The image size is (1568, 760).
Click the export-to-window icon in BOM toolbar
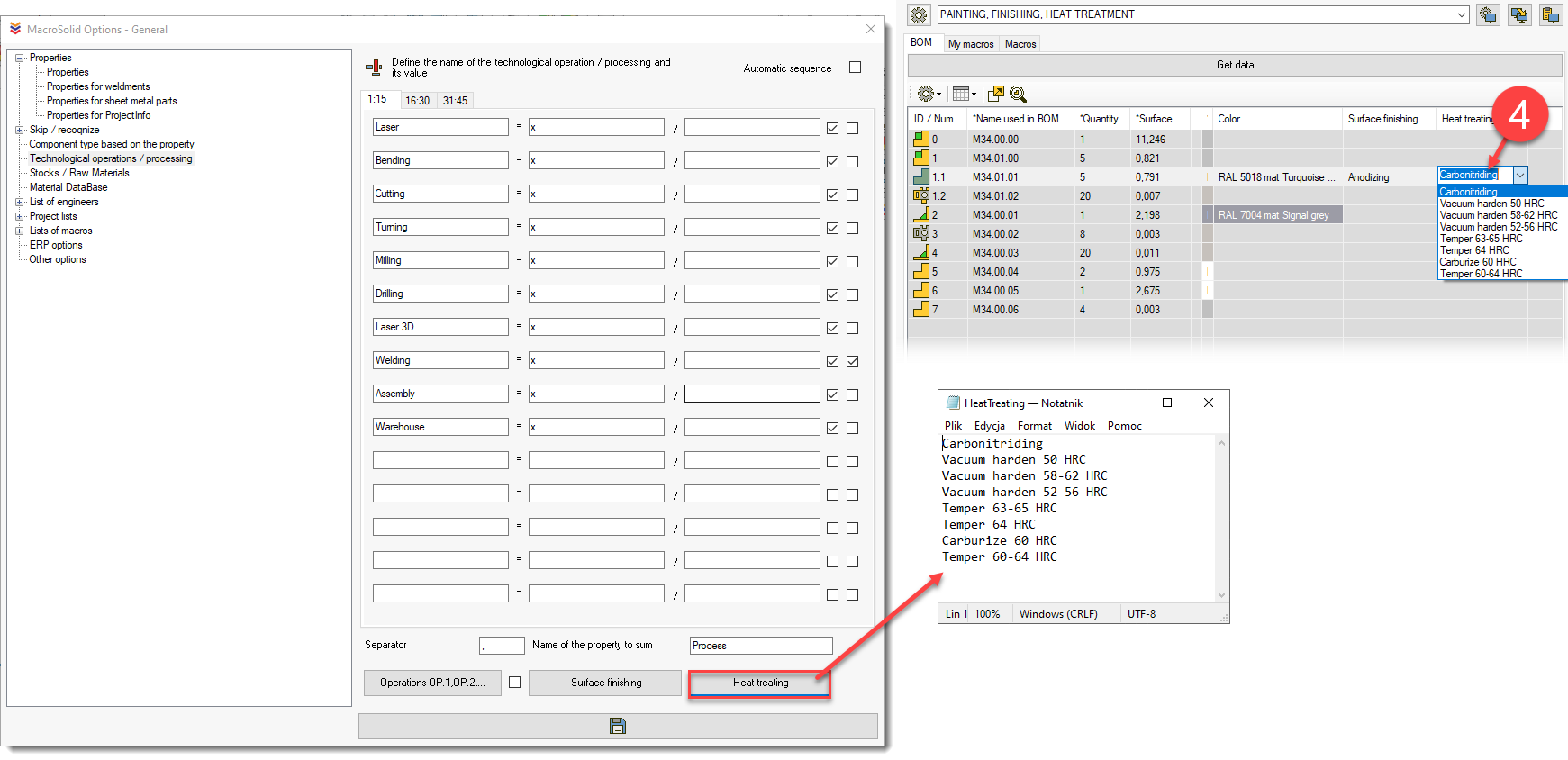995,94
